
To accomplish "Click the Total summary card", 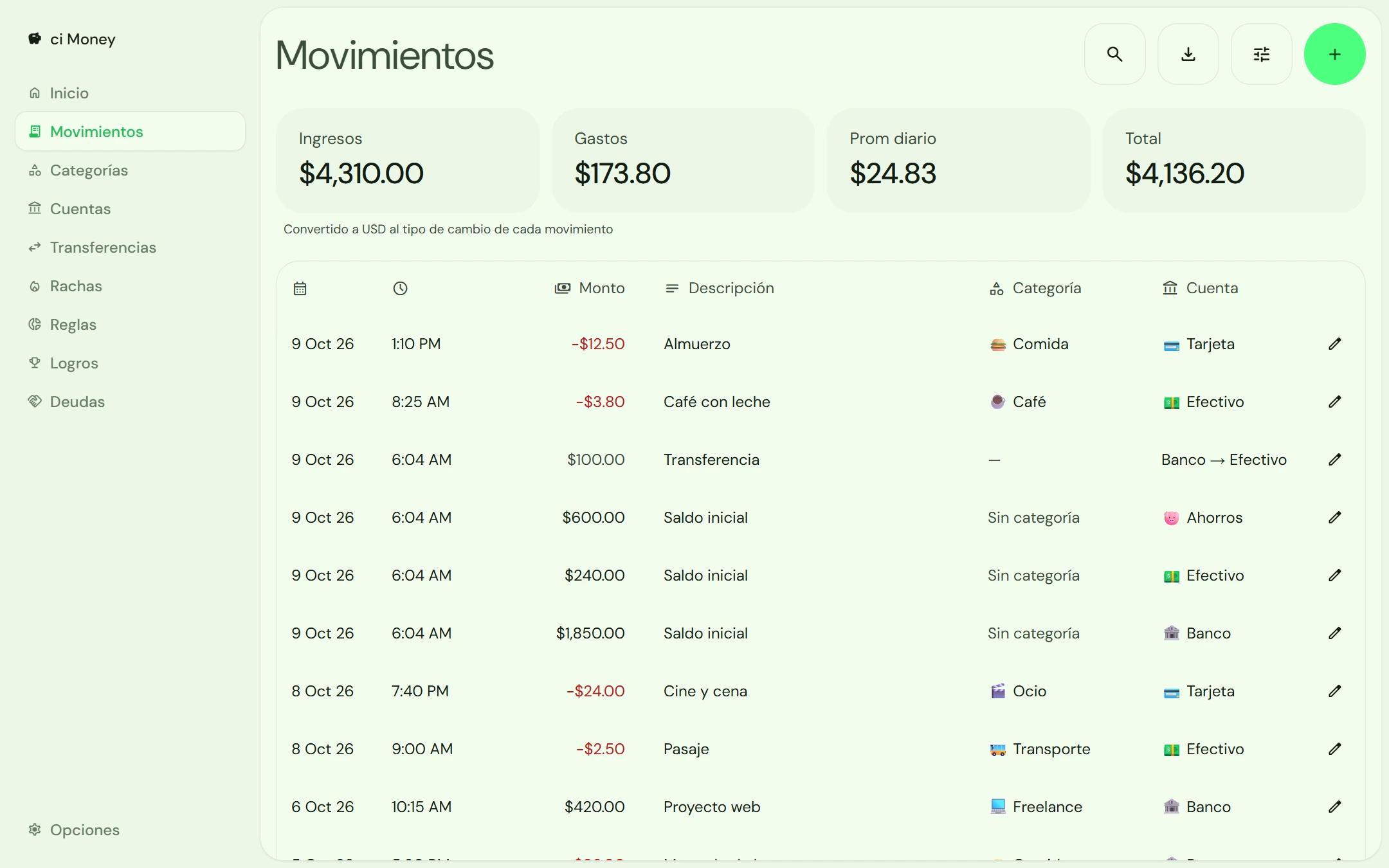I will tap(1233, 160).
